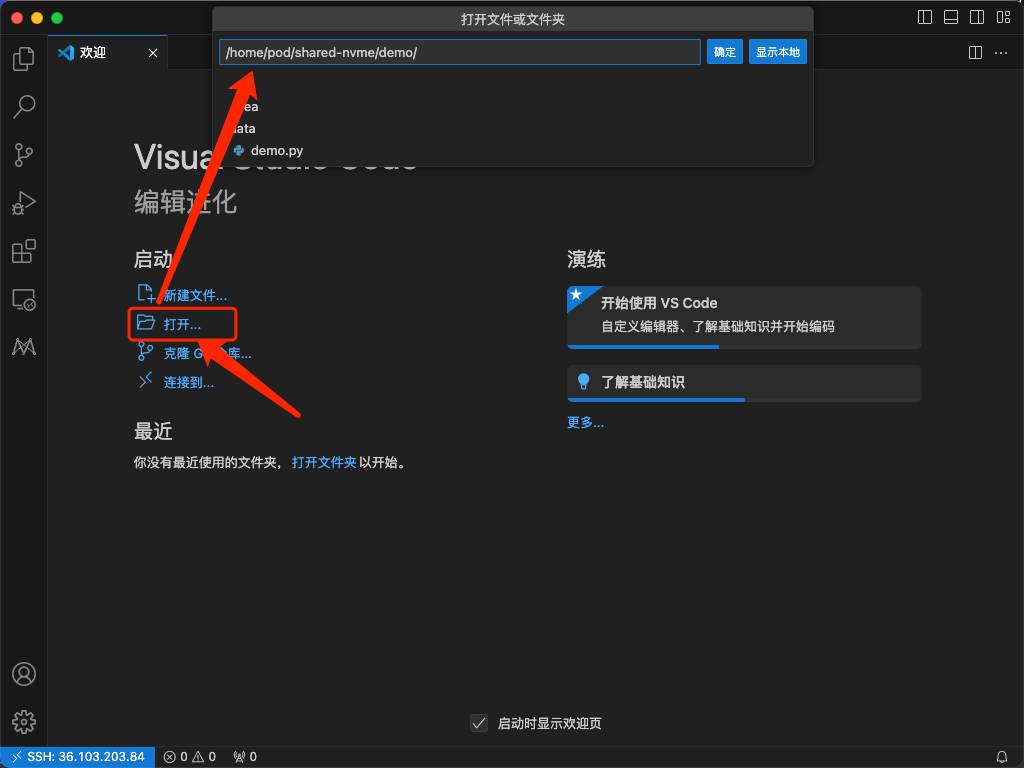This screenshot has height=768, width=1024.
Task: Click the 显示本地 button
Action: click(x=777, y=52)
